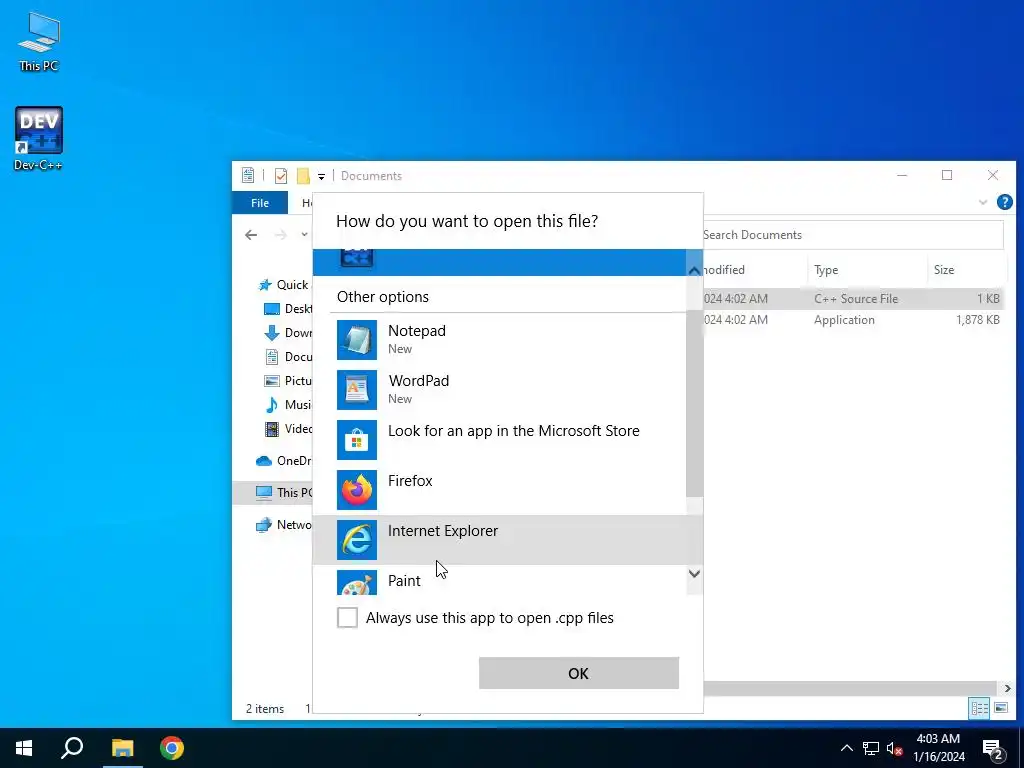Select the Application file row

853,320
